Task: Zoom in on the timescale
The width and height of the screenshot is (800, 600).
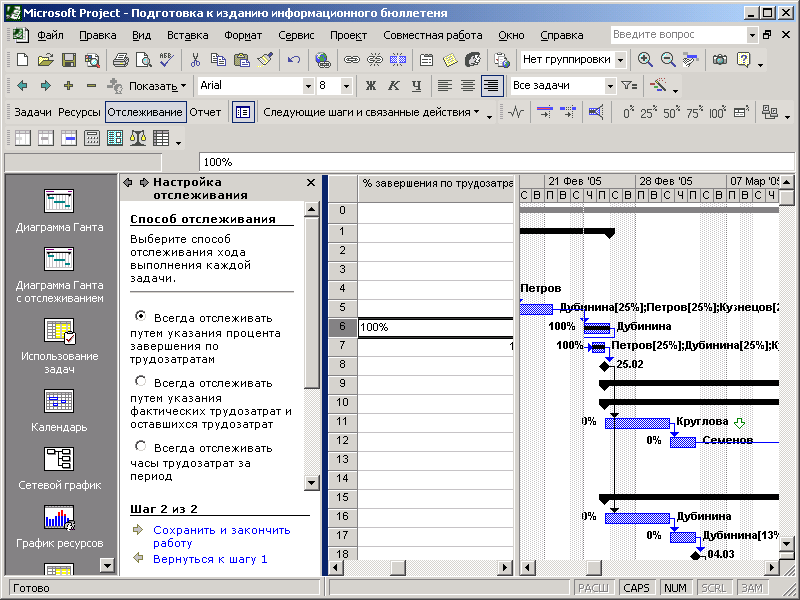Action: click(x=645, y=60)
